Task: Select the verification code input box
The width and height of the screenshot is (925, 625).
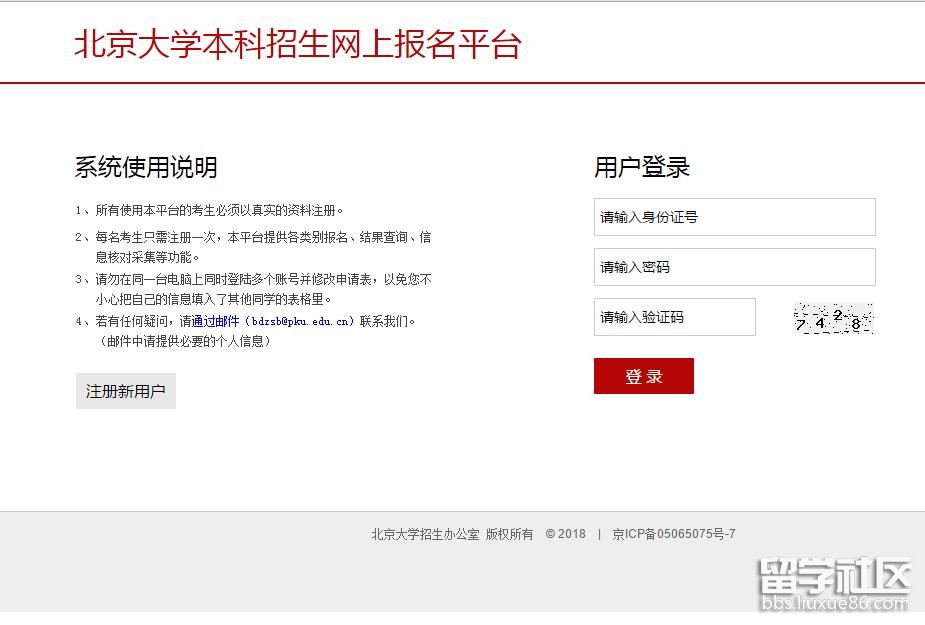Action: [x=674, y=317]
